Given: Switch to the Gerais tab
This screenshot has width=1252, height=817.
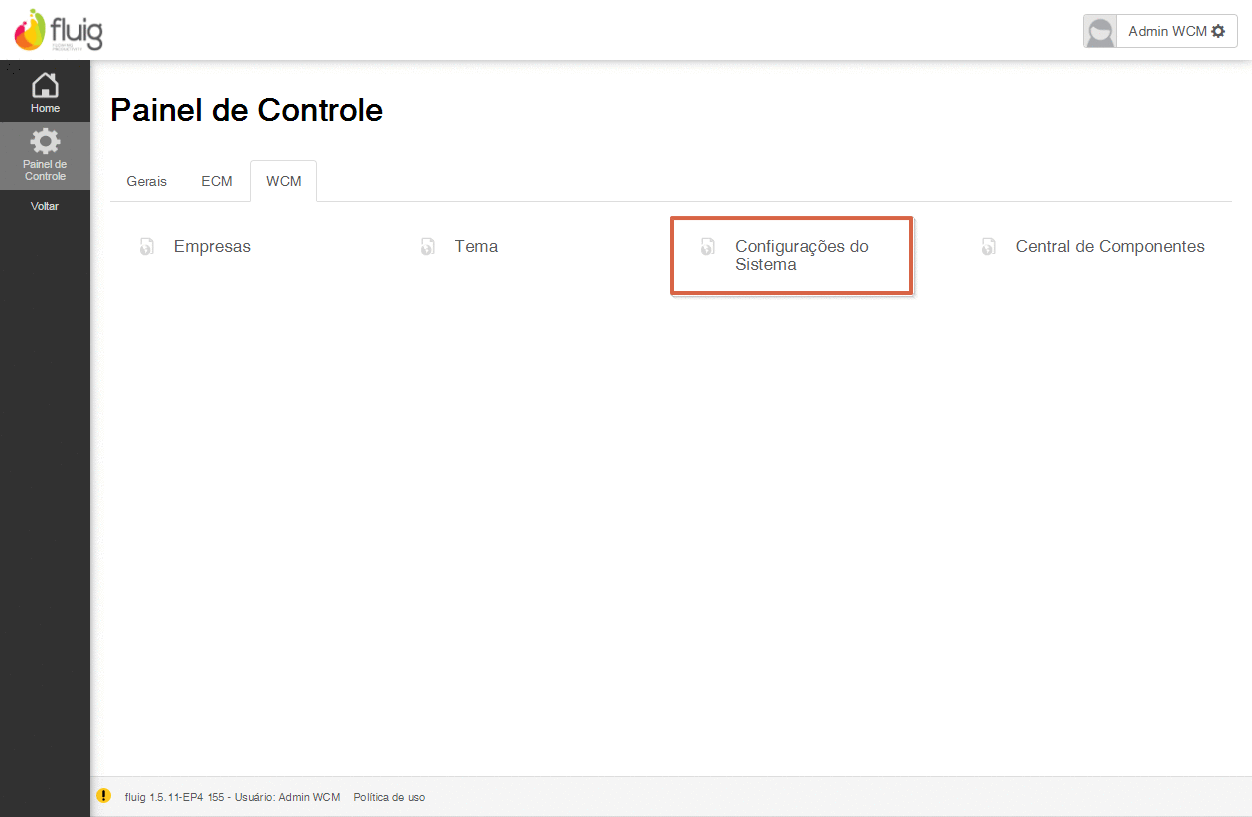Looking at the screenshot, I should pyautogui.click(x=147, y=181).
